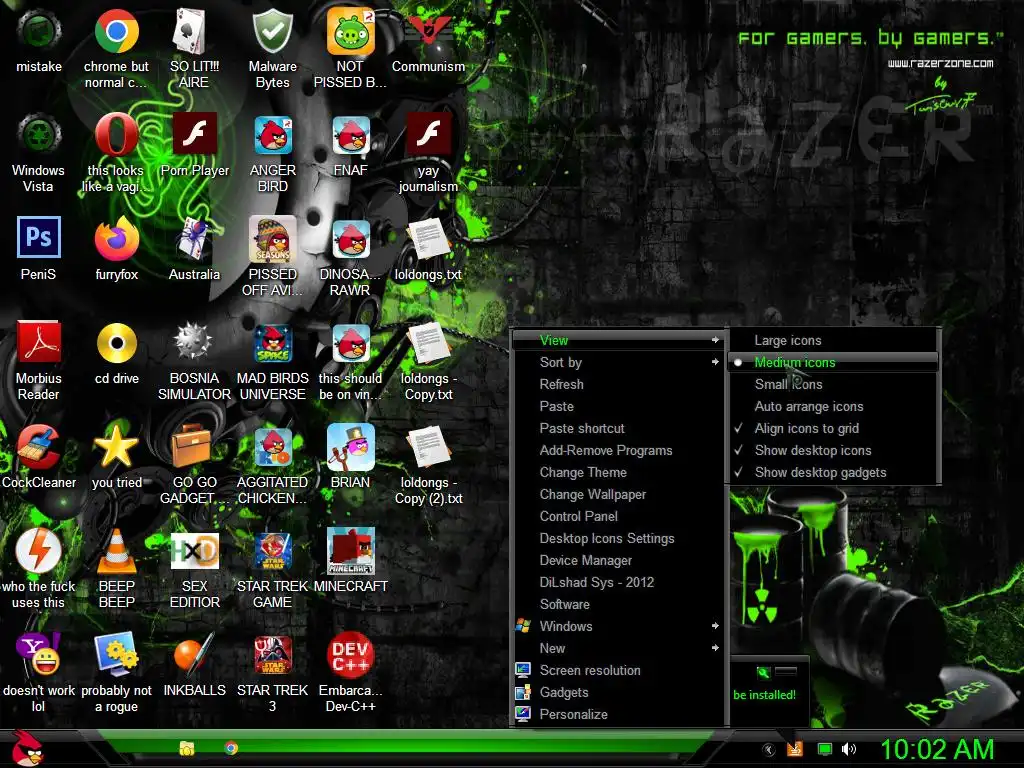
Task: Open the pinned folder taskbar icon
Action: [x=187, y=748]
